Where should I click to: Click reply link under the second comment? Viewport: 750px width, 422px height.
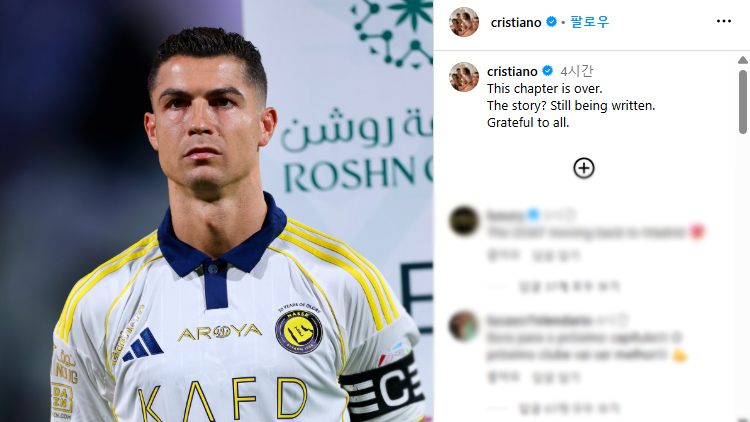pos(556,378)
